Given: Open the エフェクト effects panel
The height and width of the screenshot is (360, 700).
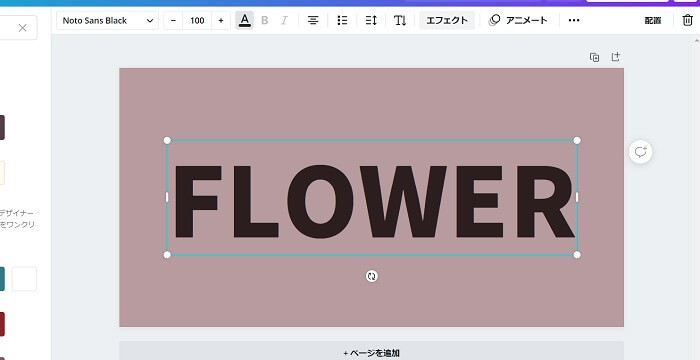Looking at the screenshot, I should click(447, 21).
